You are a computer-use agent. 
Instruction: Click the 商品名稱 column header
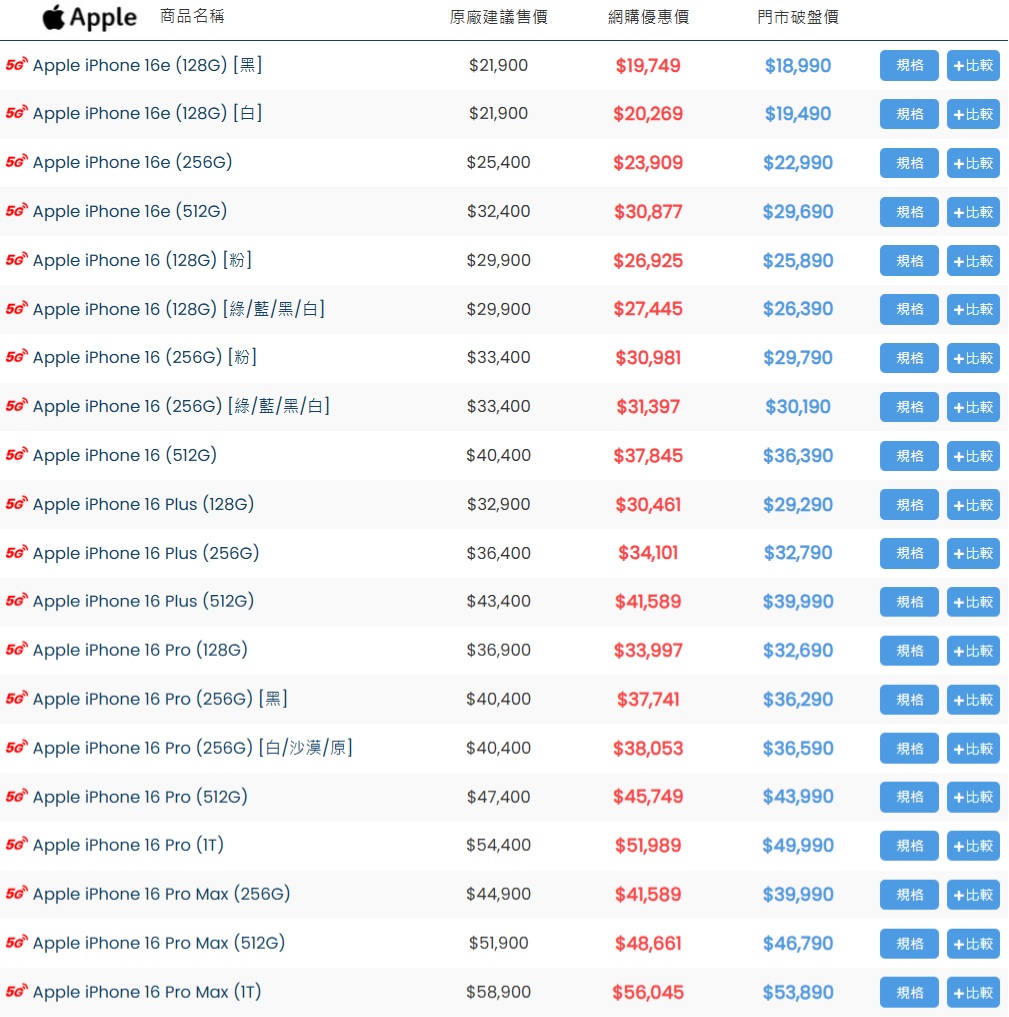click(192, 16)
